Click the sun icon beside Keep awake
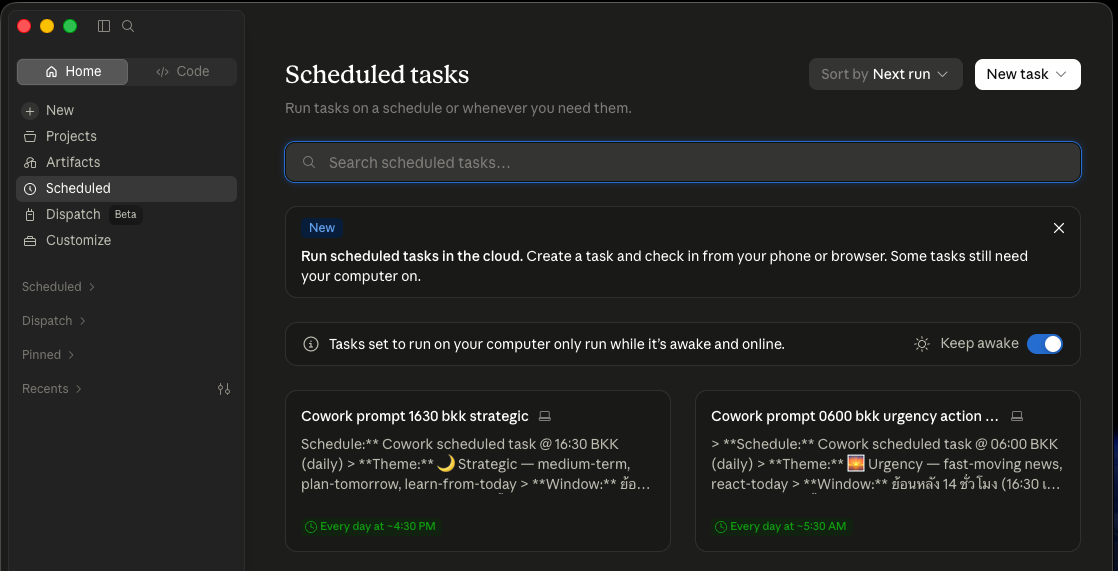Image resolution: width=1118 pixels, height=571 pixels. (x=922, y=344)
